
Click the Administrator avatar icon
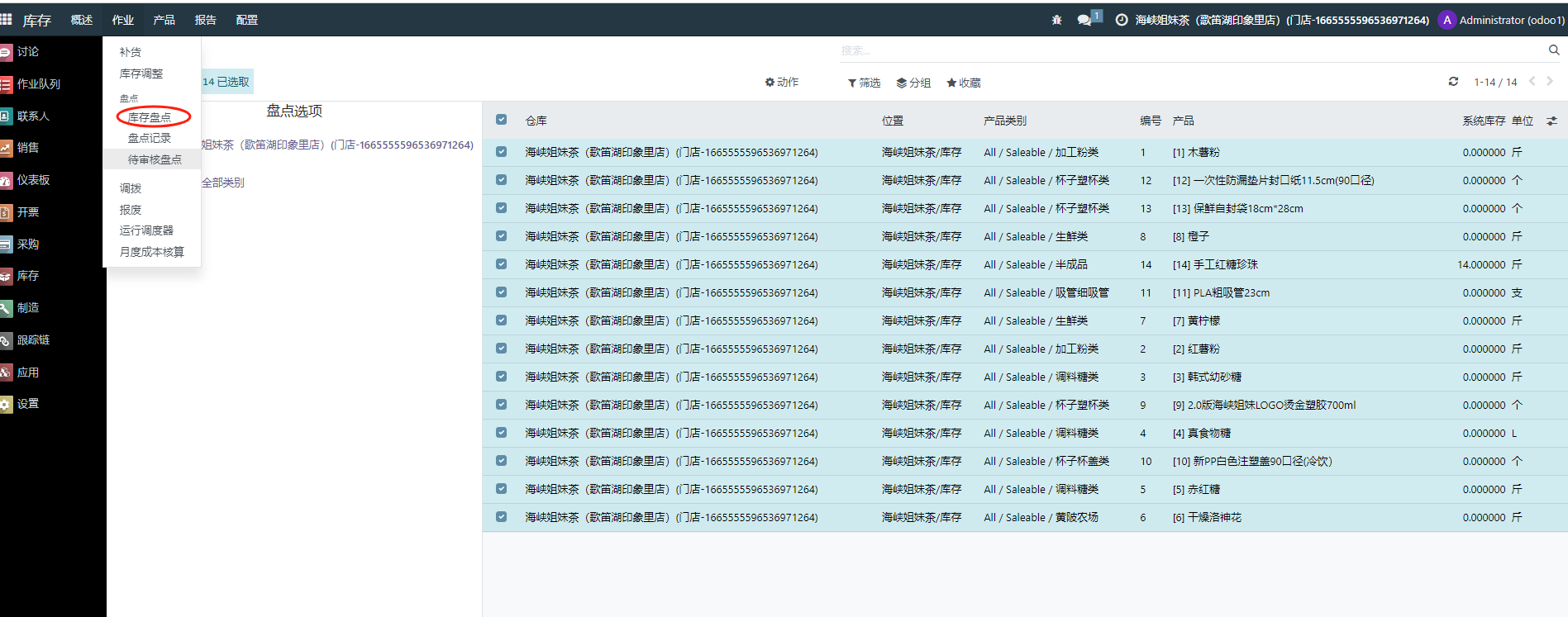point(1446,20)
